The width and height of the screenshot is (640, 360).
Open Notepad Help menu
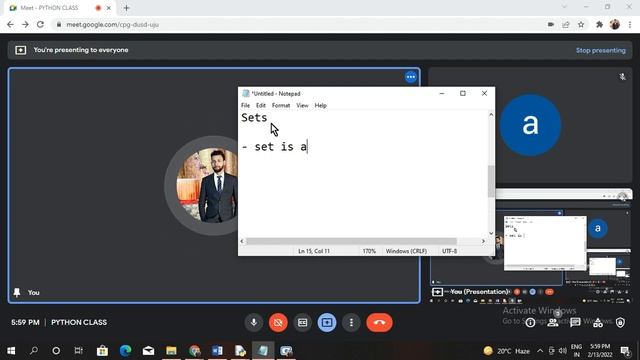click(320, 105)
